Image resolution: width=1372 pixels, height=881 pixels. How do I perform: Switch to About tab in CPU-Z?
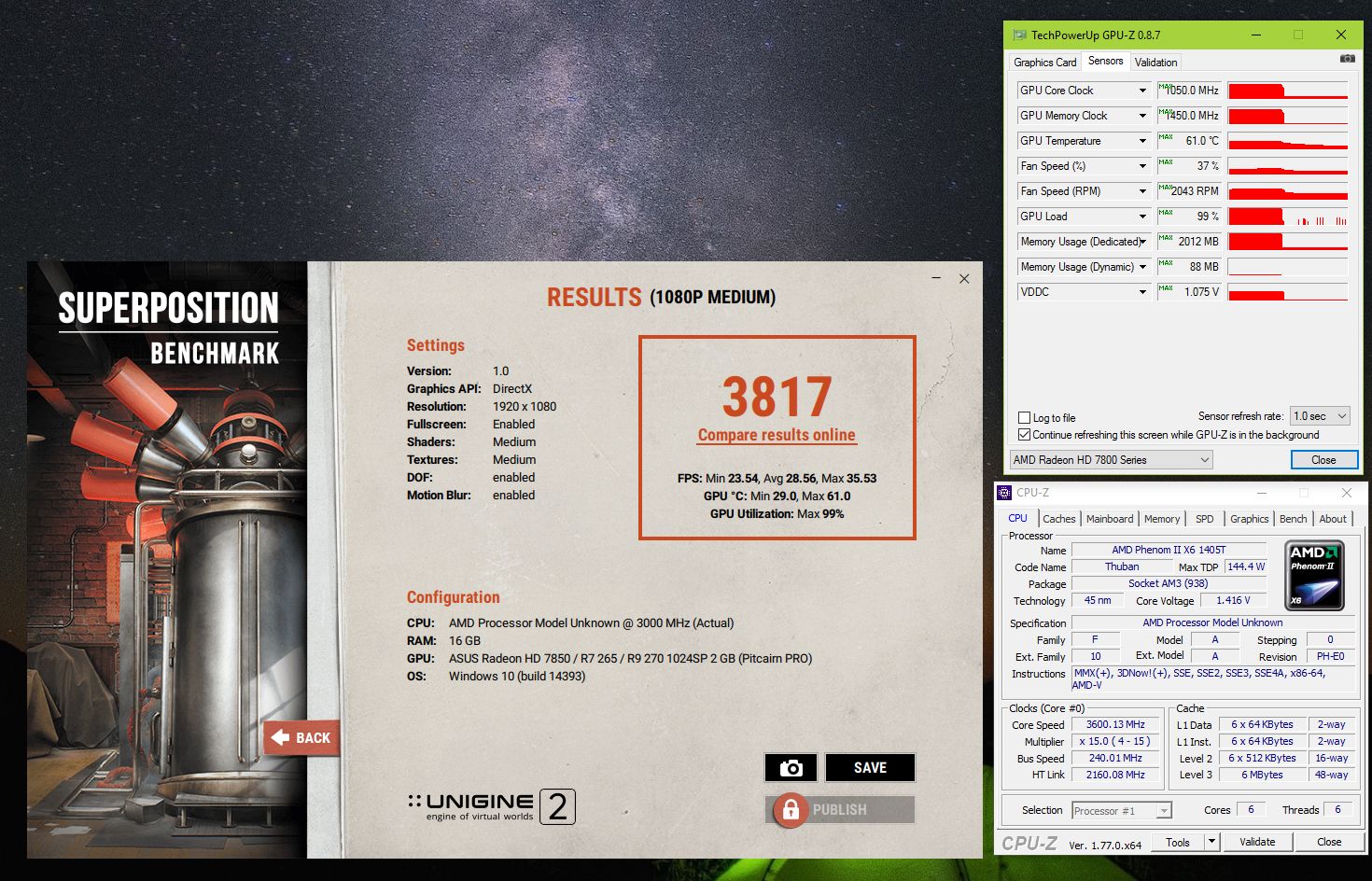coord(1333,519)
